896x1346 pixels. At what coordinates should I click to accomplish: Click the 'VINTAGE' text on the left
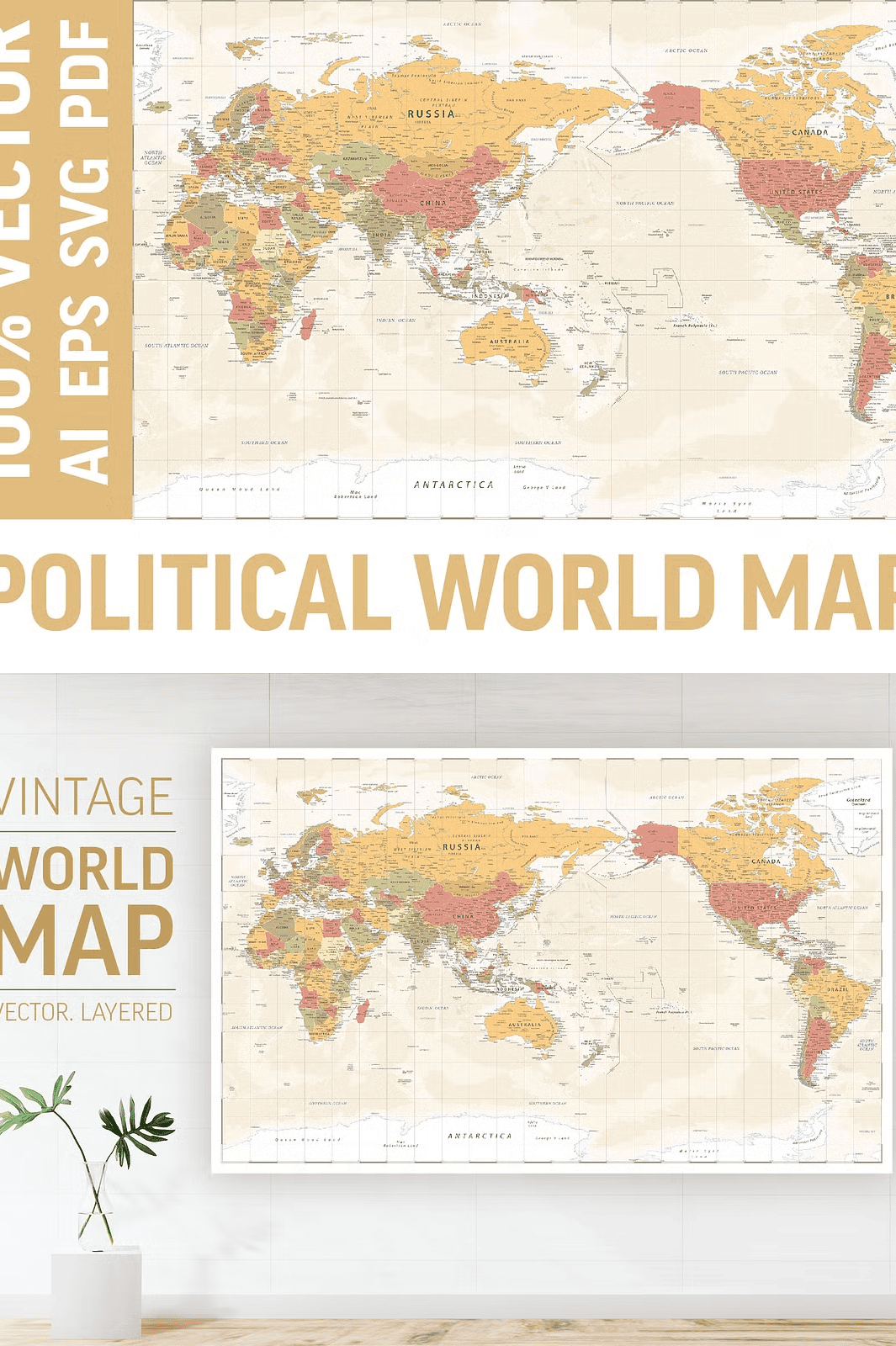click(86, 798)
